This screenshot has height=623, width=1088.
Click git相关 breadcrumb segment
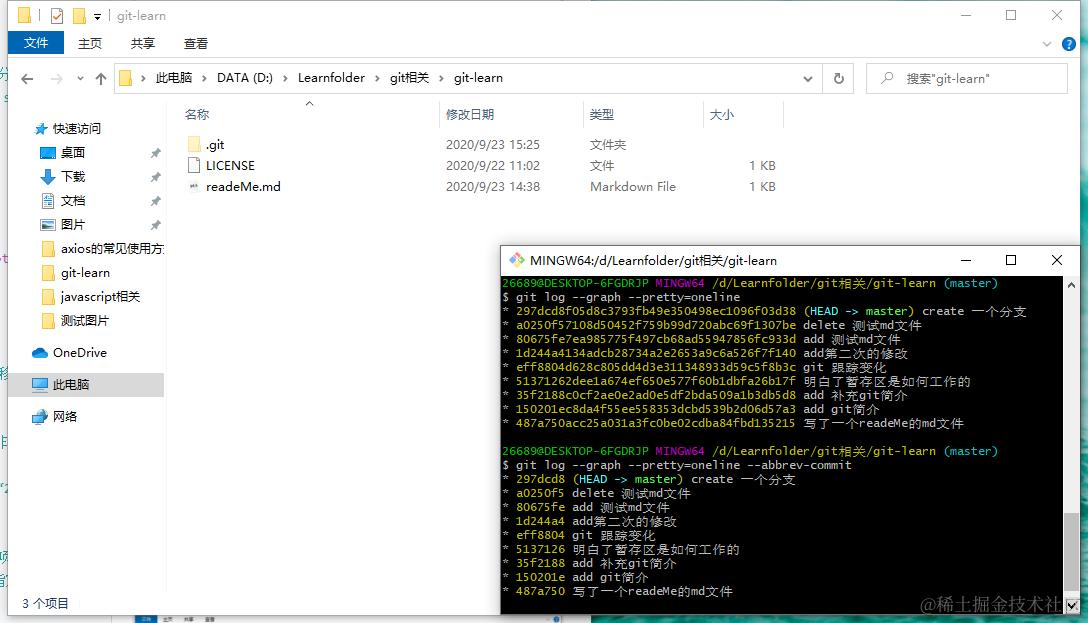pos(409,78)
